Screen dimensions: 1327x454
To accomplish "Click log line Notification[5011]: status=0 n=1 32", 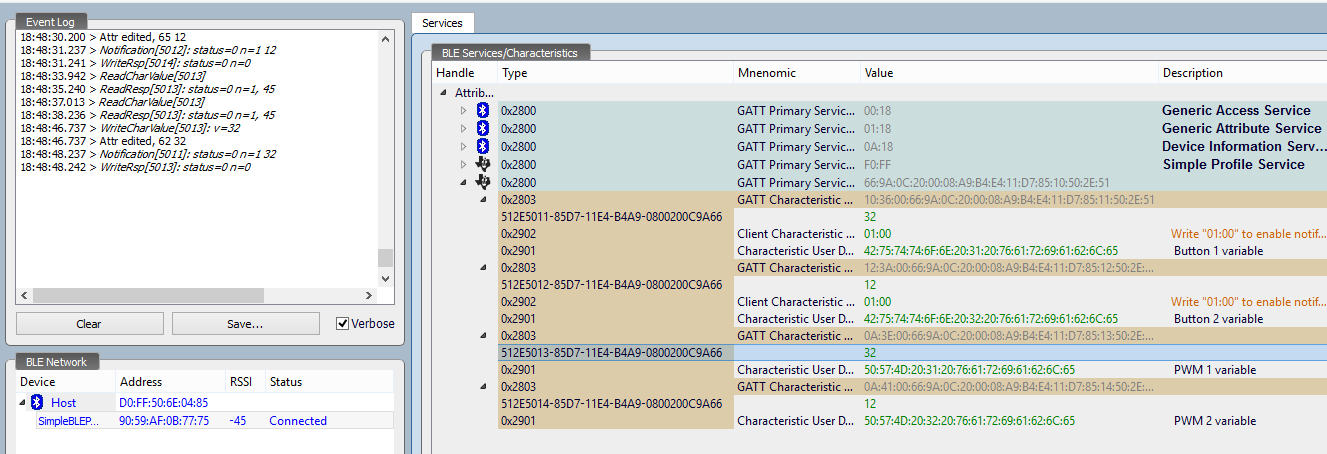I will pos(148,154).
